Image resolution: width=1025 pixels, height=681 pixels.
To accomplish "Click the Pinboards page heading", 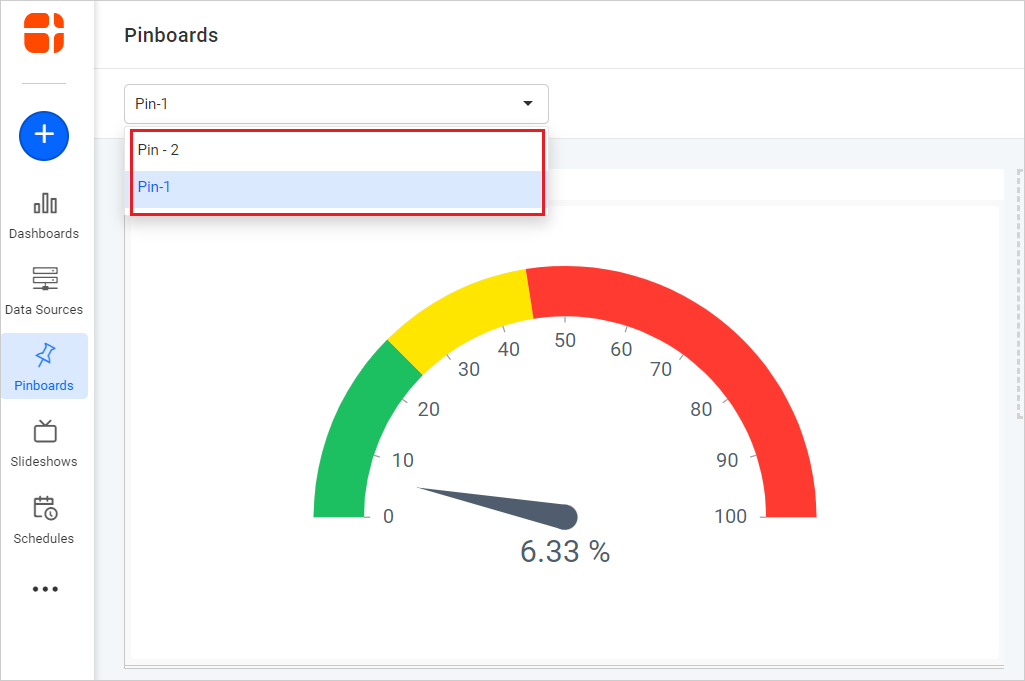I will [x=171, y=35].
